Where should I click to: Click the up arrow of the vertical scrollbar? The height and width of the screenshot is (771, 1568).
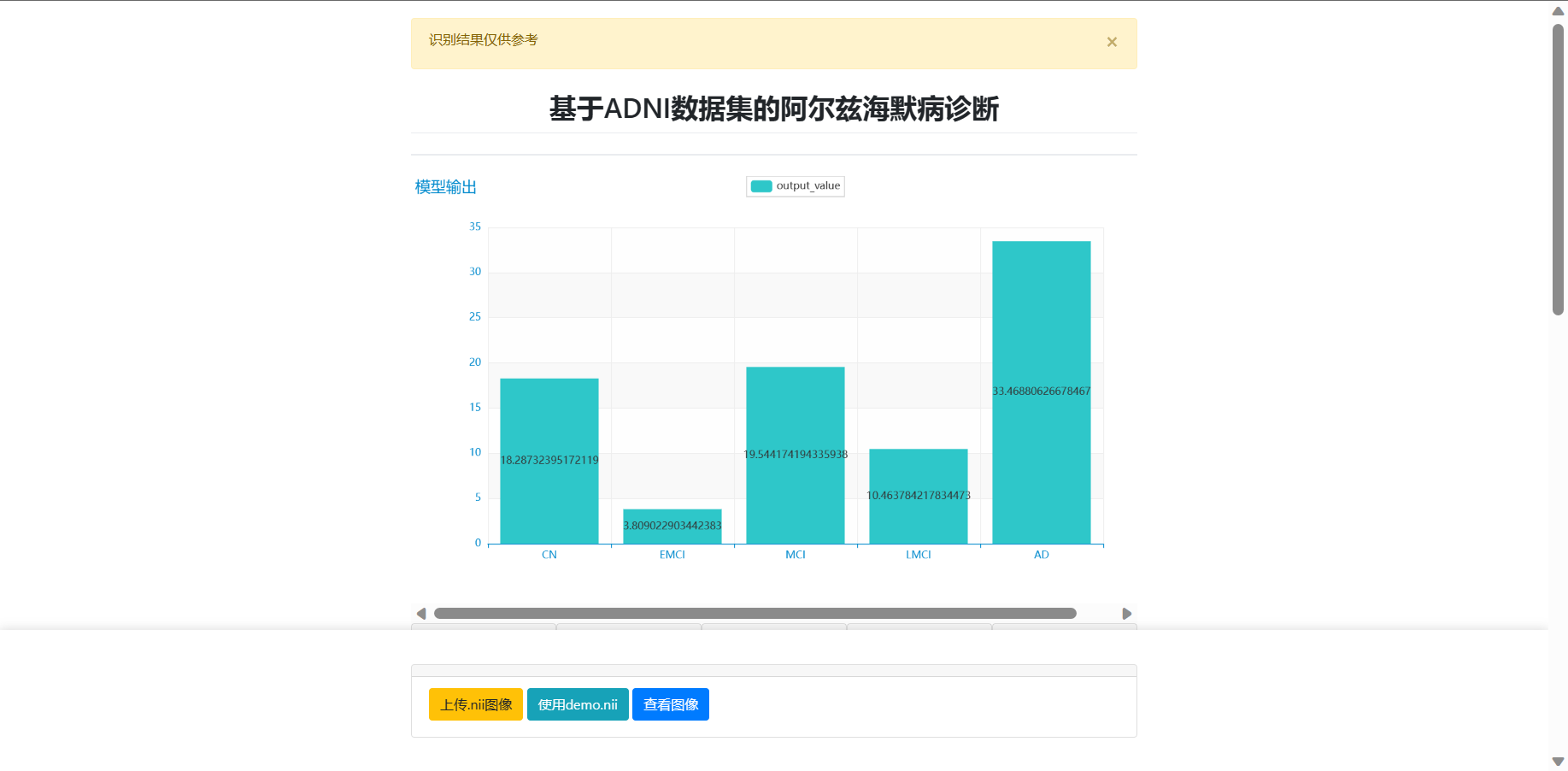pyautogui.click(x=1558, y=10)
